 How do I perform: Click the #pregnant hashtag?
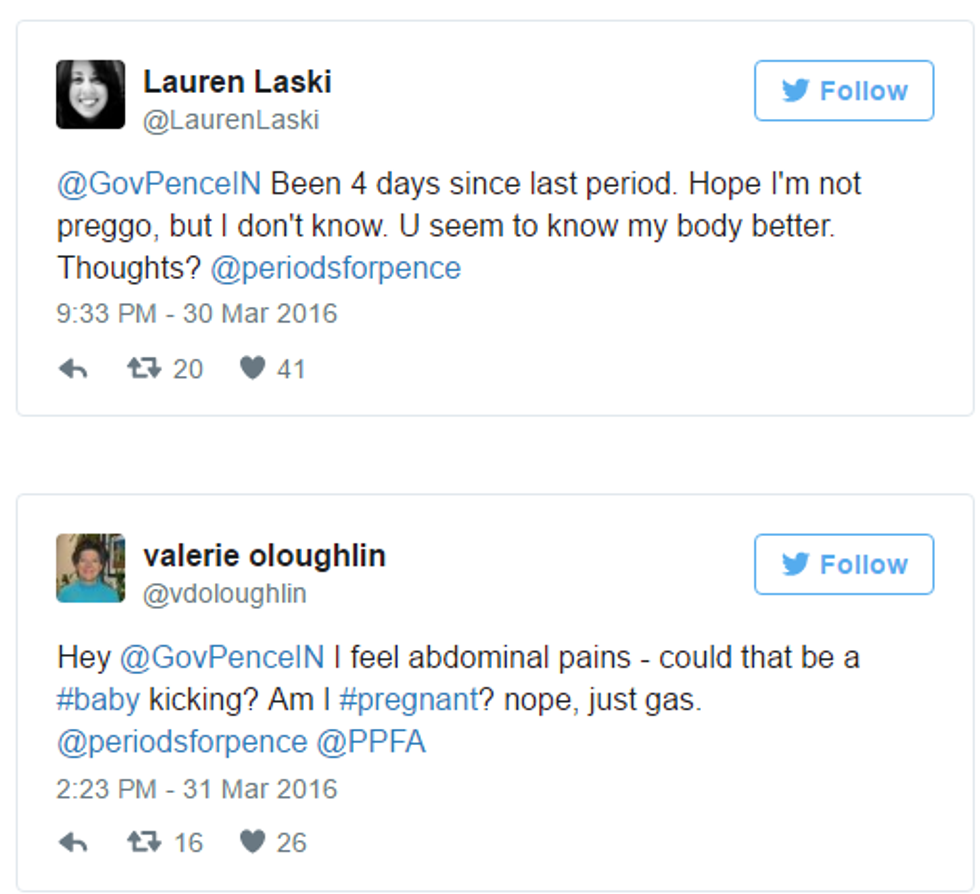click(408, 700)
